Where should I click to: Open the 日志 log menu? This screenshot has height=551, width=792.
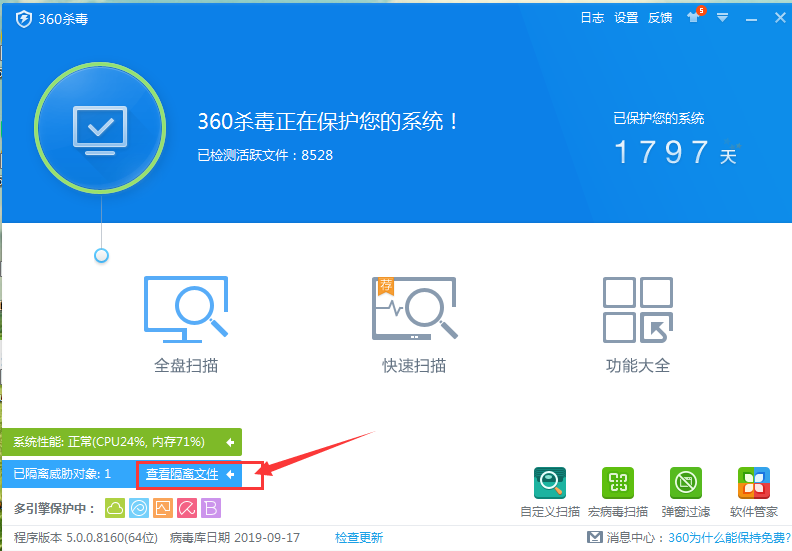(592, 18)
